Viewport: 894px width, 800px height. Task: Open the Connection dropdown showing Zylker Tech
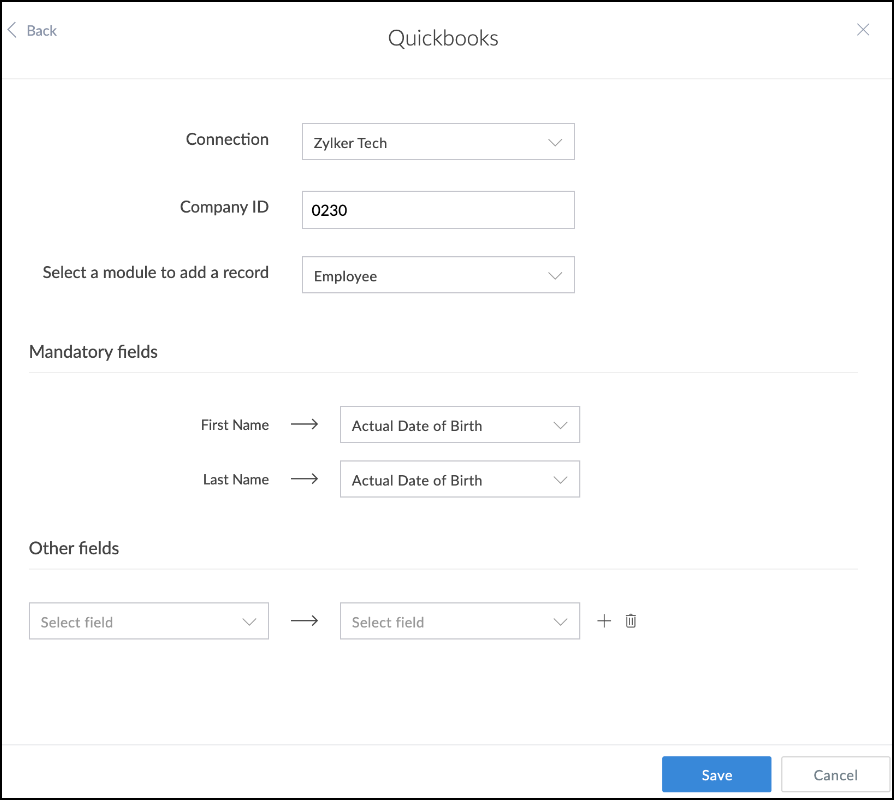click(438, 142)
